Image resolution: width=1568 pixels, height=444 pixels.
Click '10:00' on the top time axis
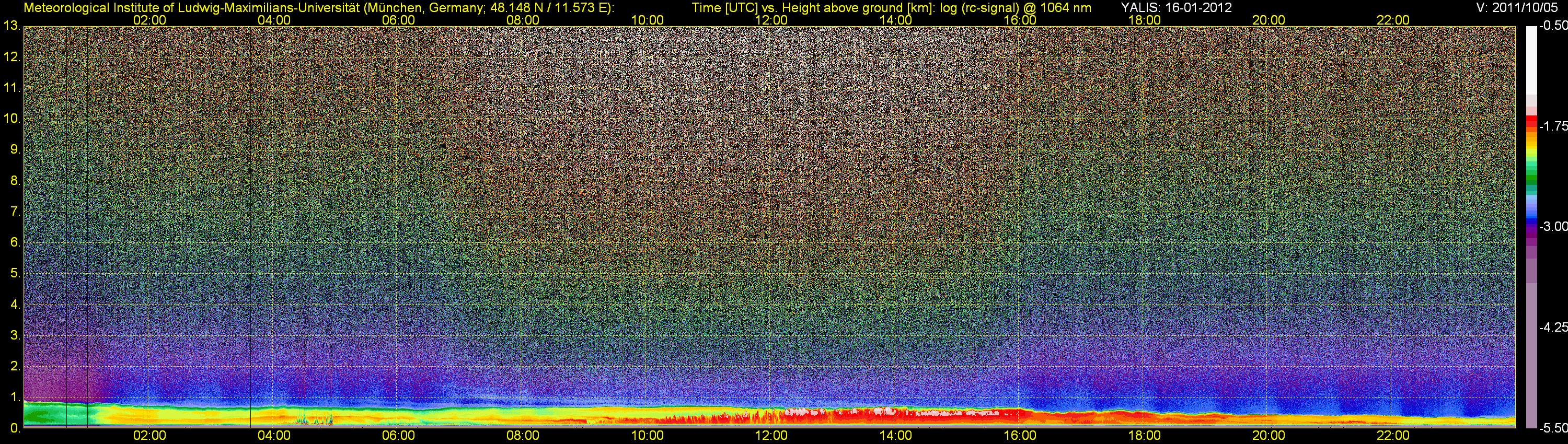click(647, 20)
